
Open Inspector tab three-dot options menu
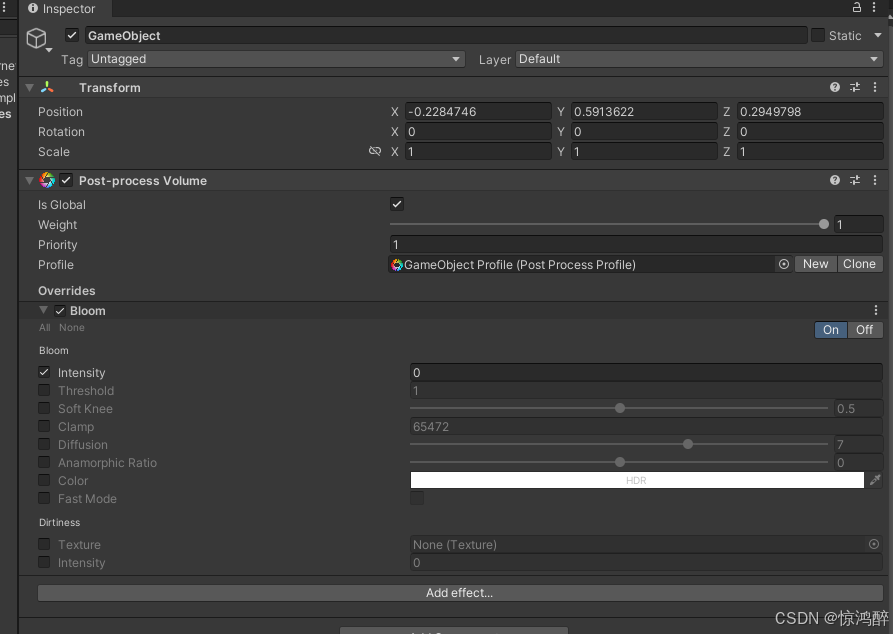coord(874,7)
